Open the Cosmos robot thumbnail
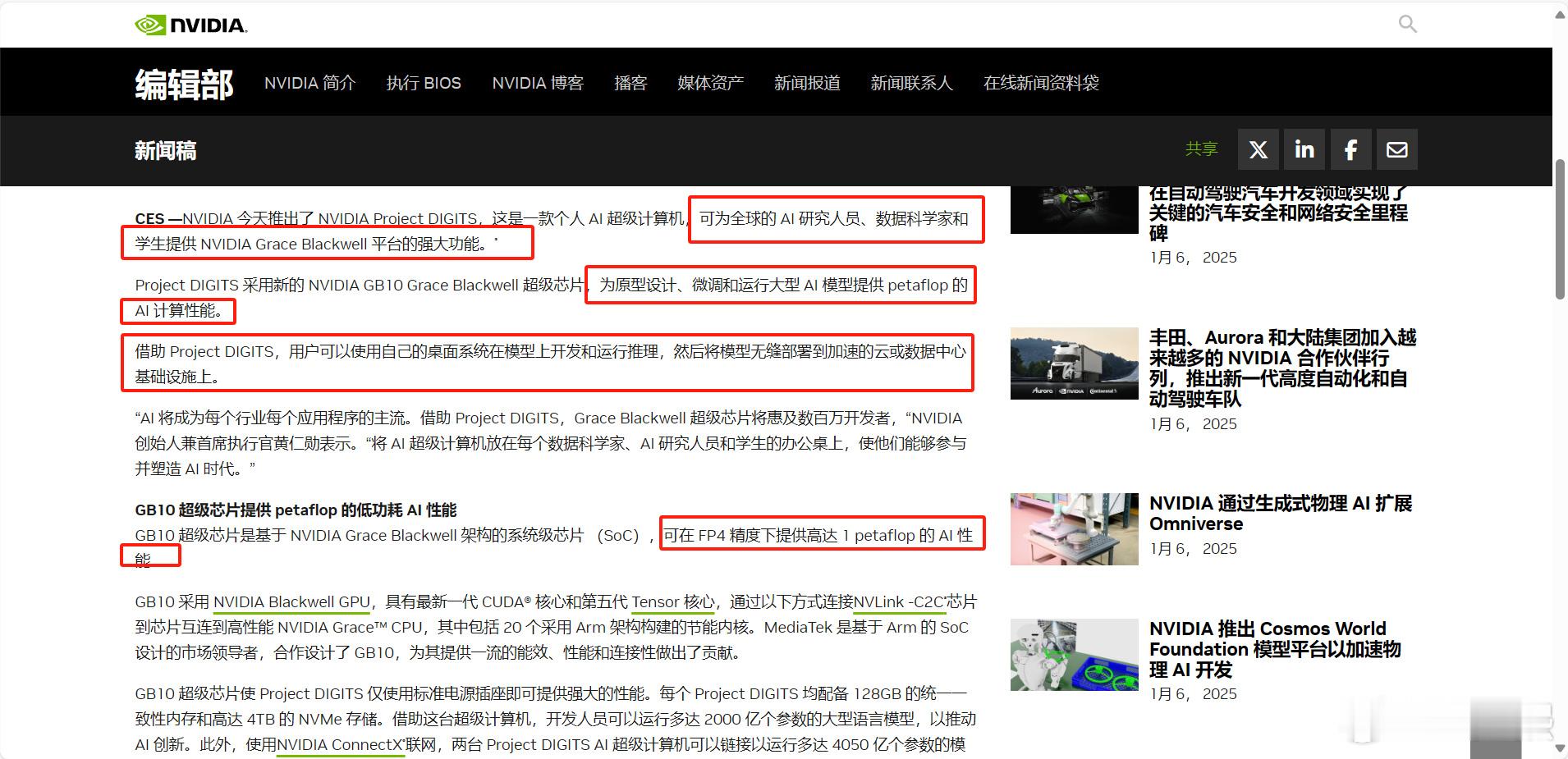This screenshot has height=759, width=1568. (1074, 655)
